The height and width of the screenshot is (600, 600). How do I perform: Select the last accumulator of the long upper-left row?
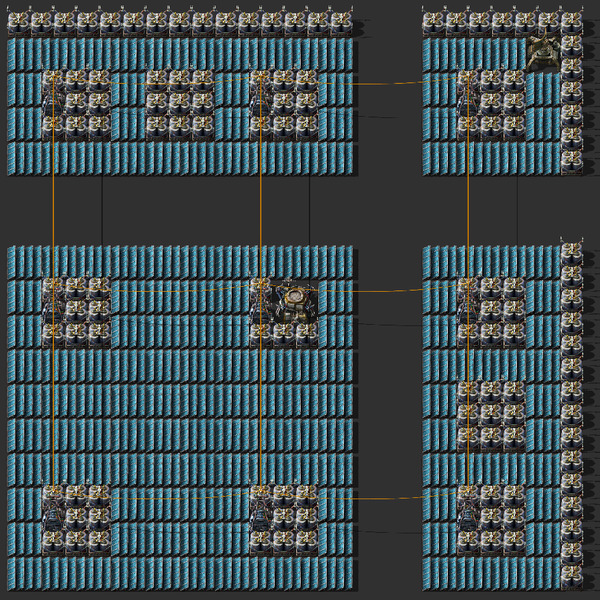tap(341, 23)
